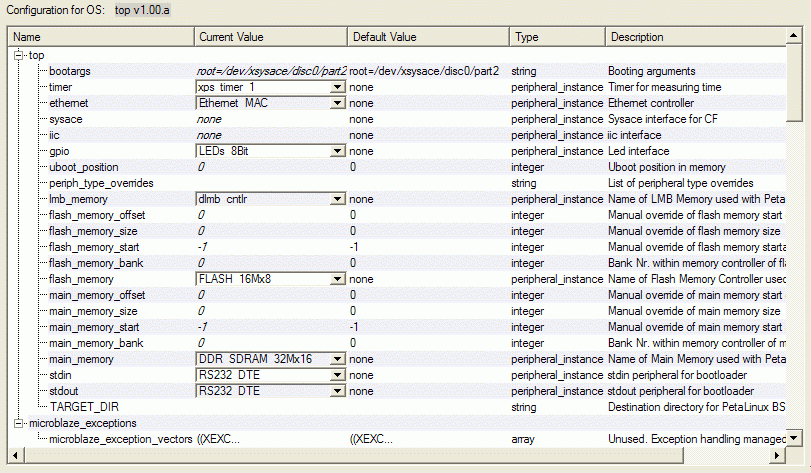Click the vertical scrollbar down arrow
811x473 pixels.
794,438
